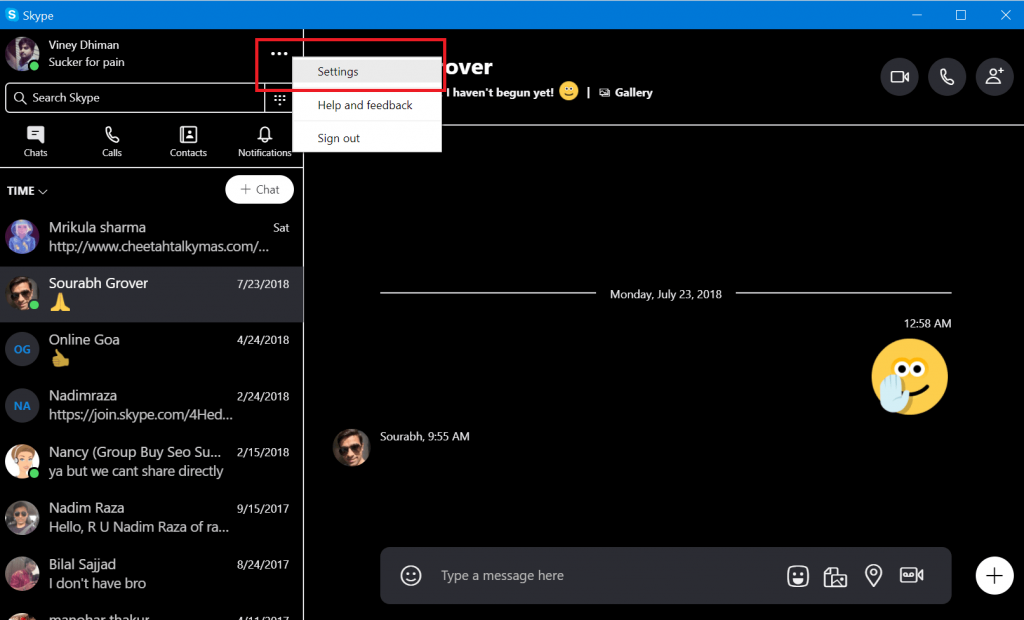This screenshot has height=620, width=1024.
Task: Maximize the Skype window
Action: 961,14
